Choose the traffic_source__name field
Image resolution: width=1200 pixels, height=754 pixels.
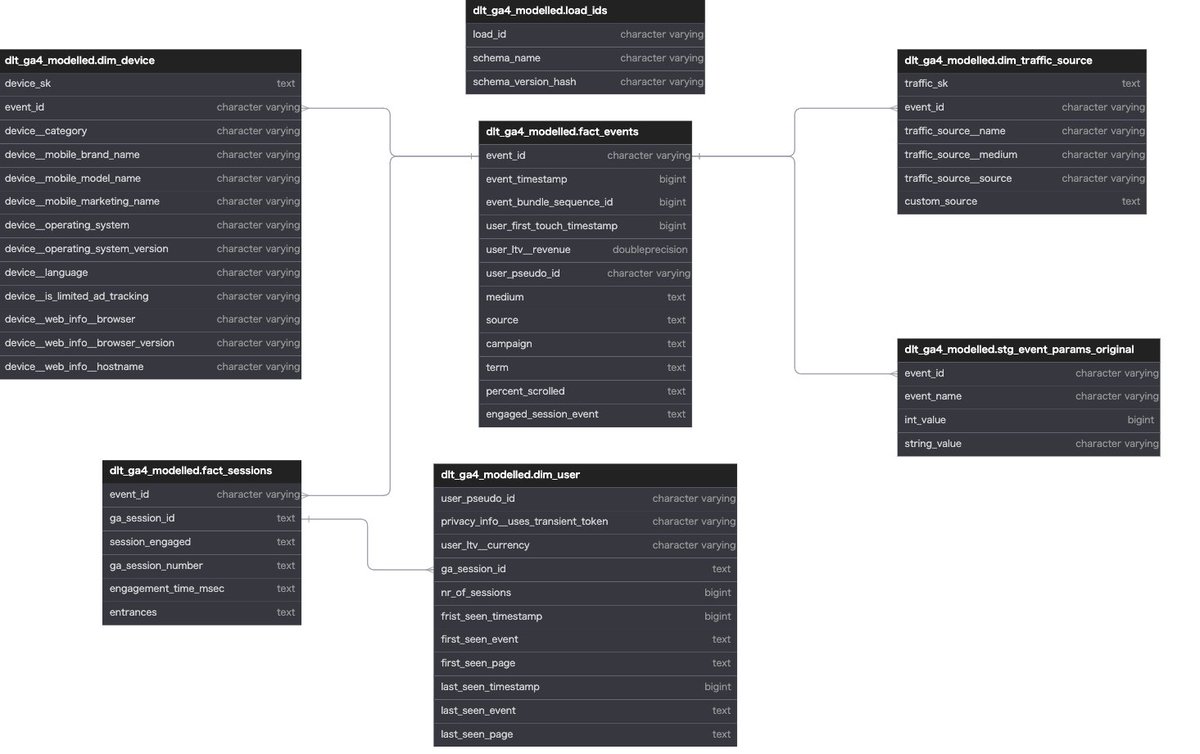click(x=1022, y=131)
